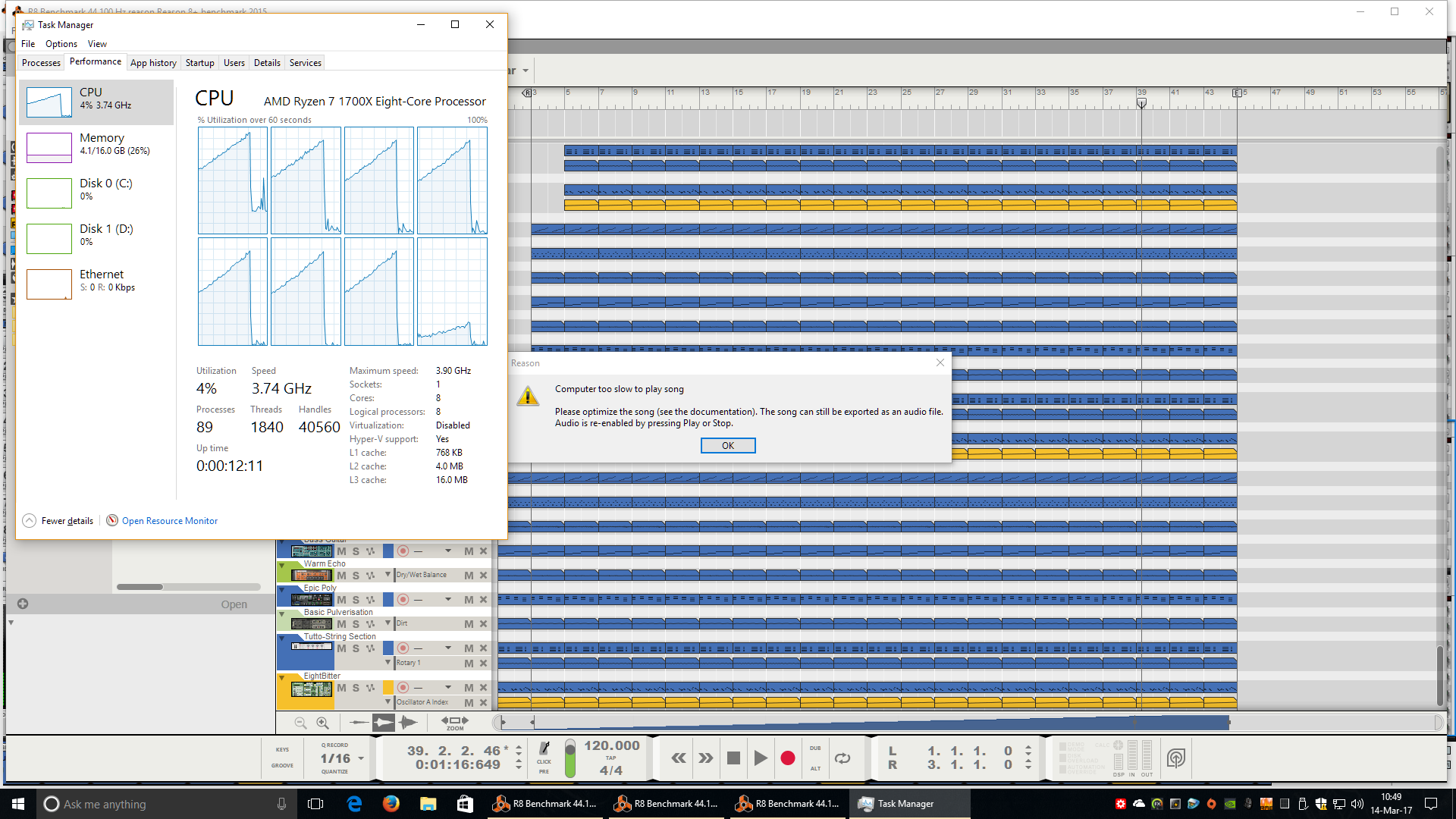Click OK in the Reason warning dialog

[728, 445]
